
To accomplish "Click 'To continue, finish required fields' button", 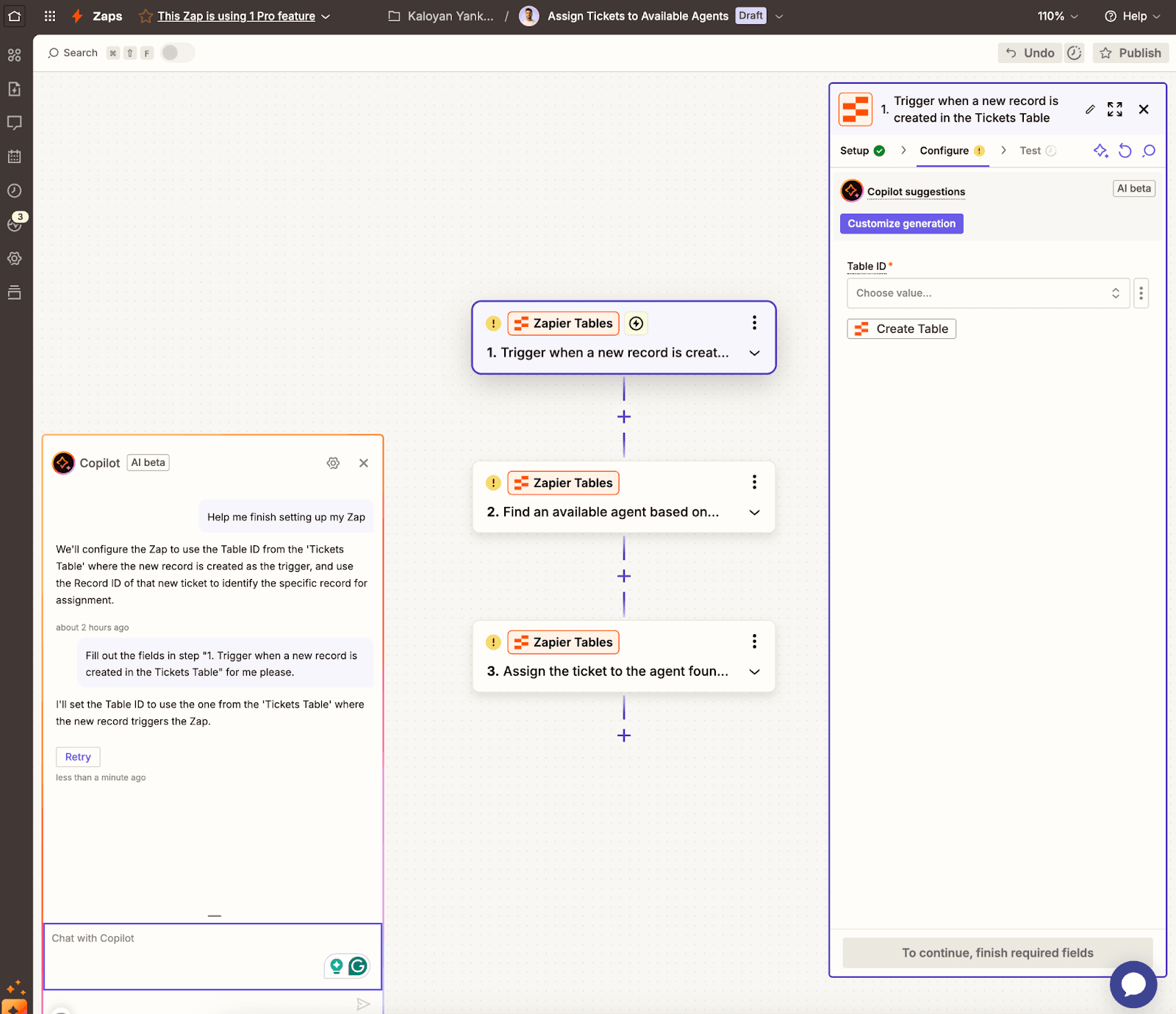I will 997,953.
